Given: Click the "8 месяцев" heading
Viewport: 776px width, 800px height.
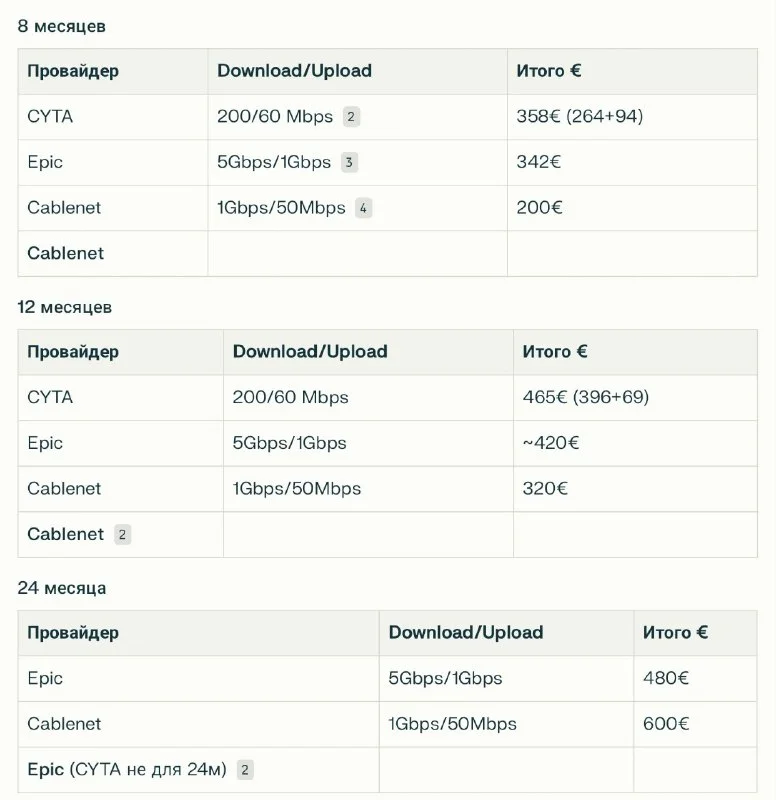Looking at the screenshot, I should point(61,26).
